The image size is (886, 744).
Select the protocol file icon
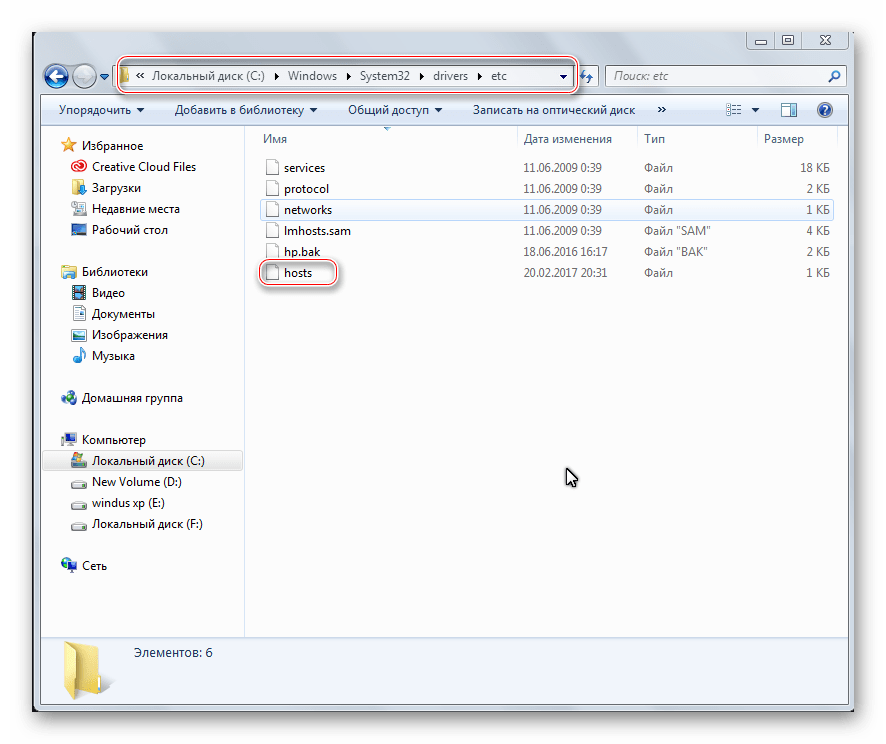pos(272,188)
